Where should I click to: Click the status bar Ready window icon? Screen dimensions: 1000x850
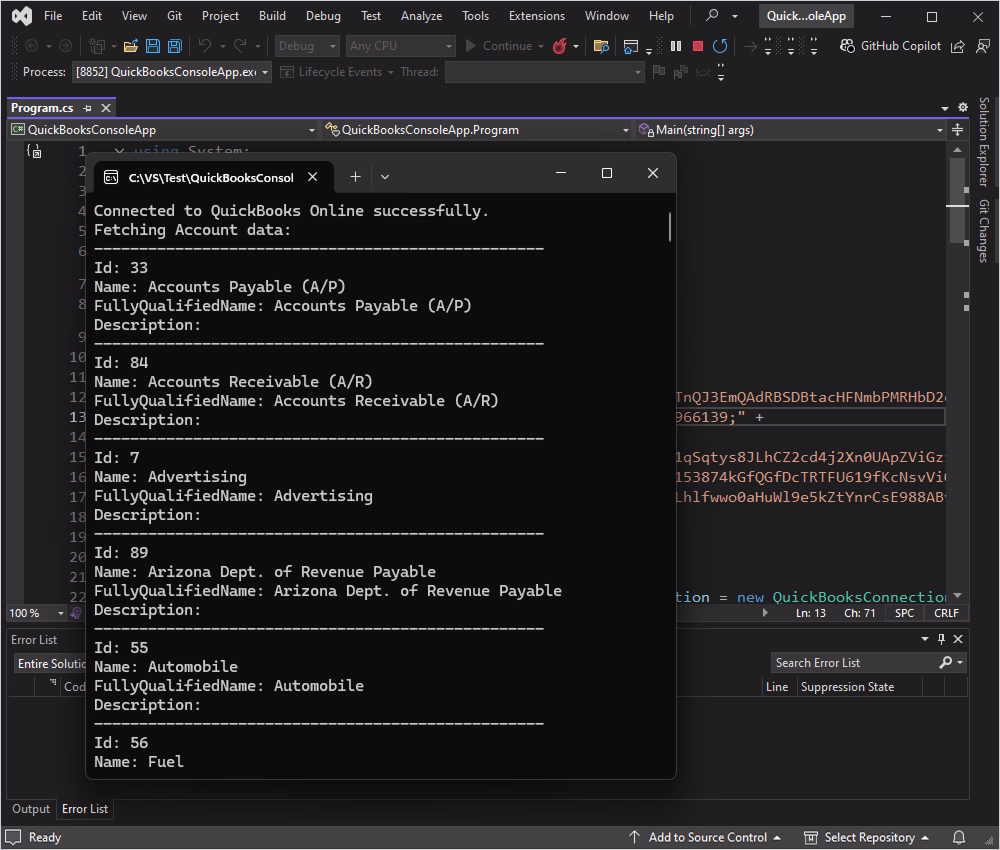click(x=13, y=837)
